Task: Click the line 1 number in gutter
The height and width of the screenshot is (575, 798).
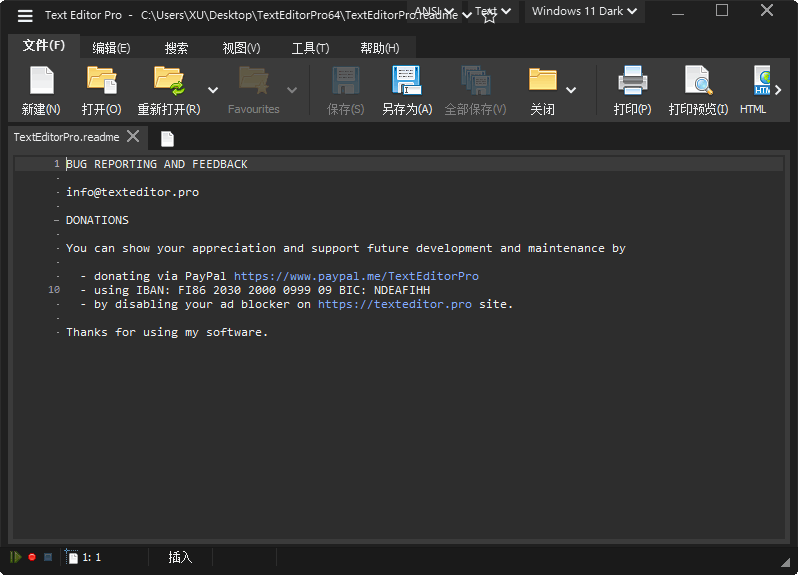Action: click(56, 164)
